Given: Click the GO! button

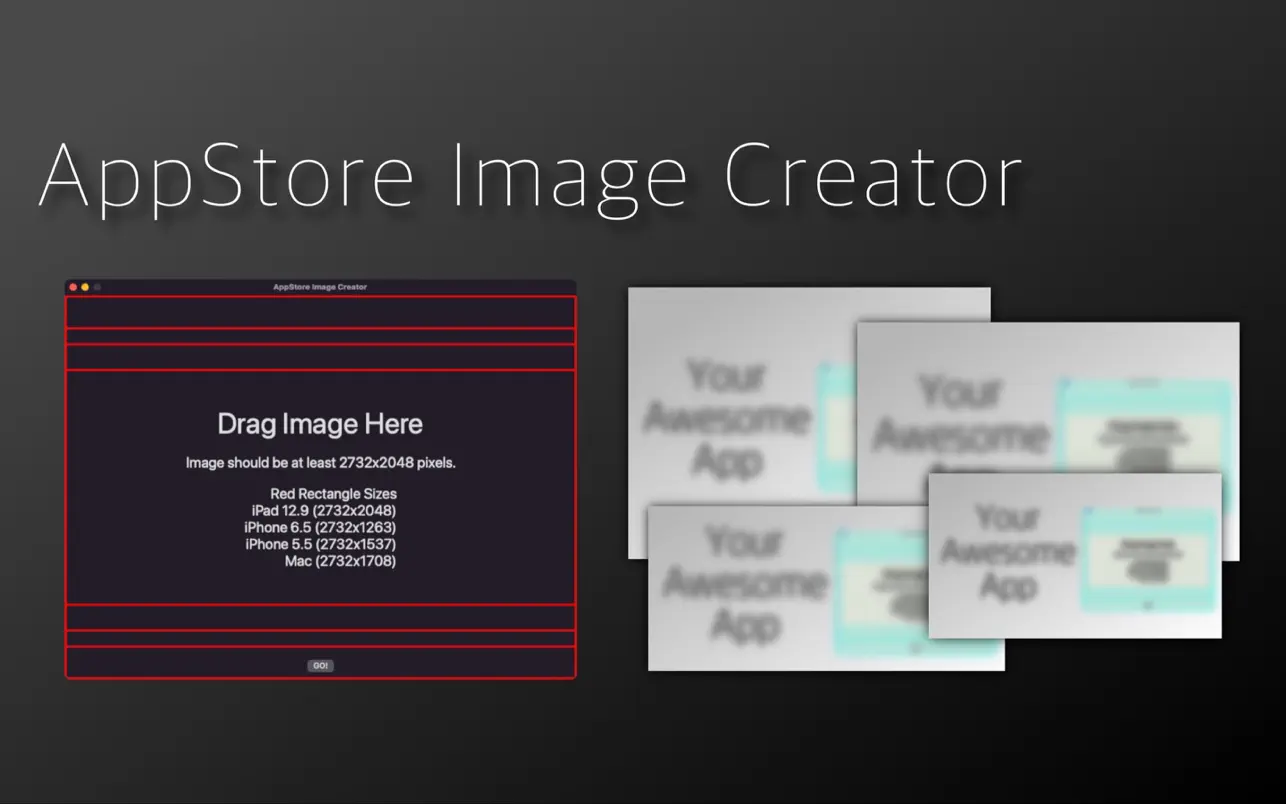Looking at the screenshot, I should 320,665.
